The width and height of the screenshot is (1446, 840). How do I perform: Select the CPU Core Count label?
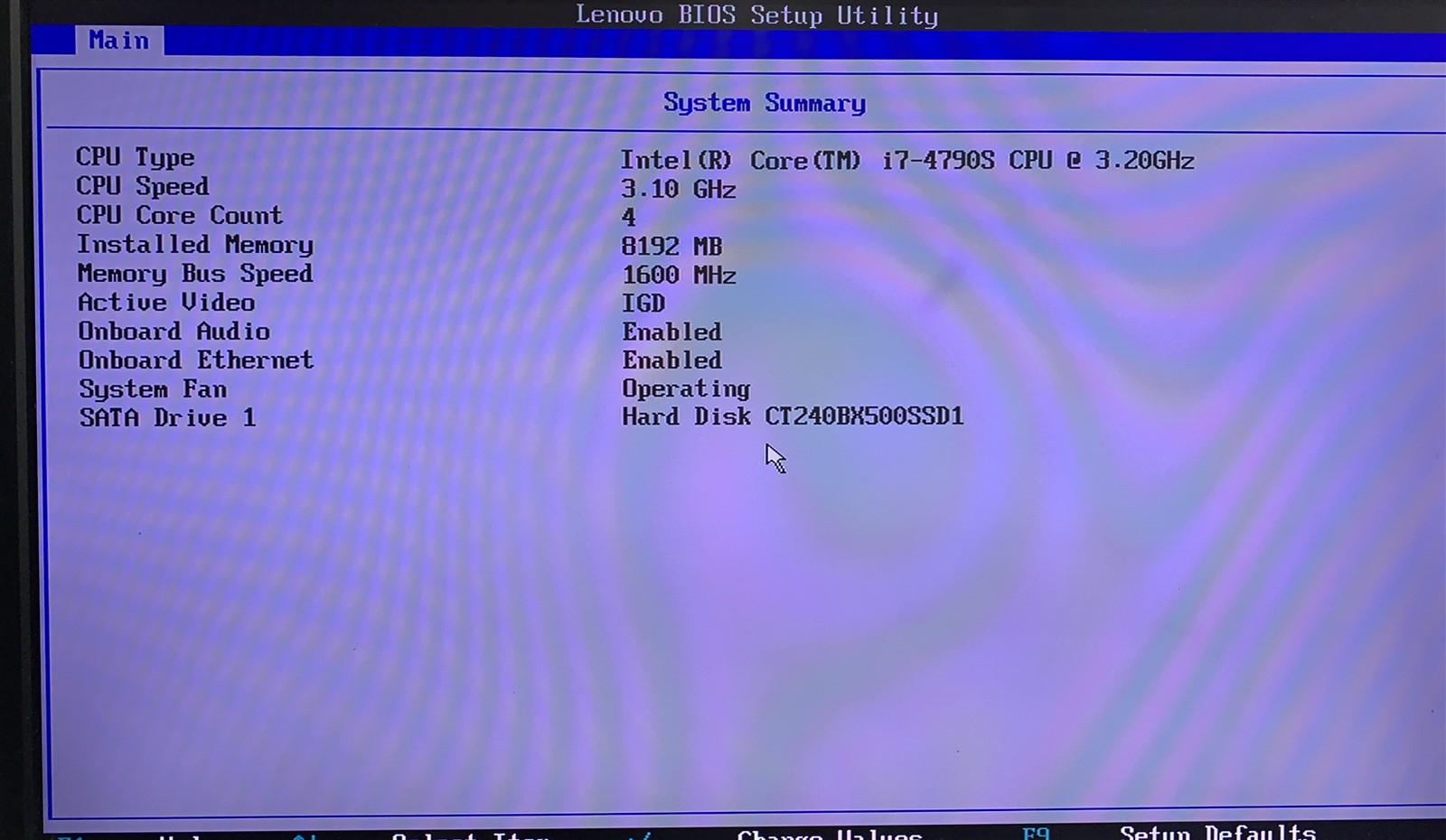(179, 215)
